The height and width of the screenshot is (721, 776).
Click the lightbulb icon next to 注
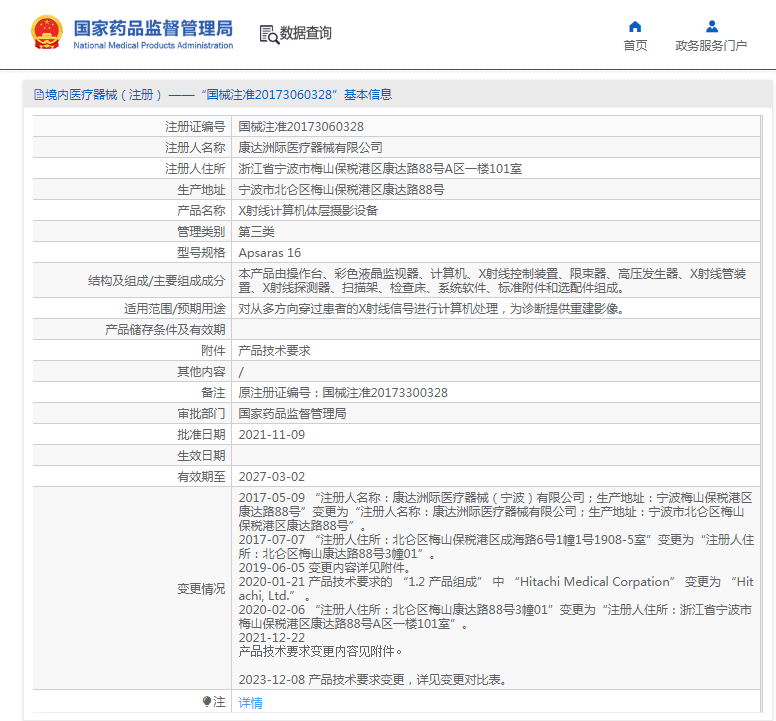click(207, 701)
